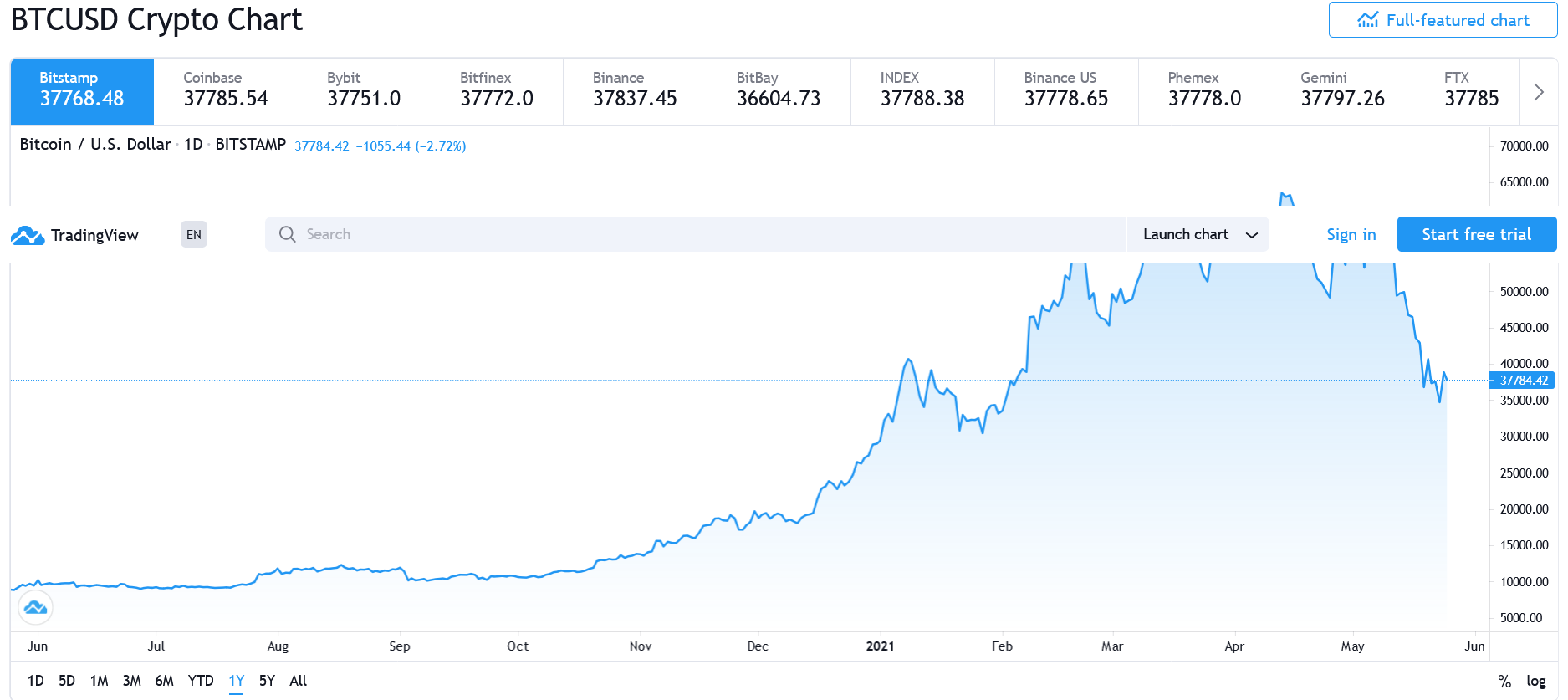Select the Binance exchange tab

pos(635,92)
